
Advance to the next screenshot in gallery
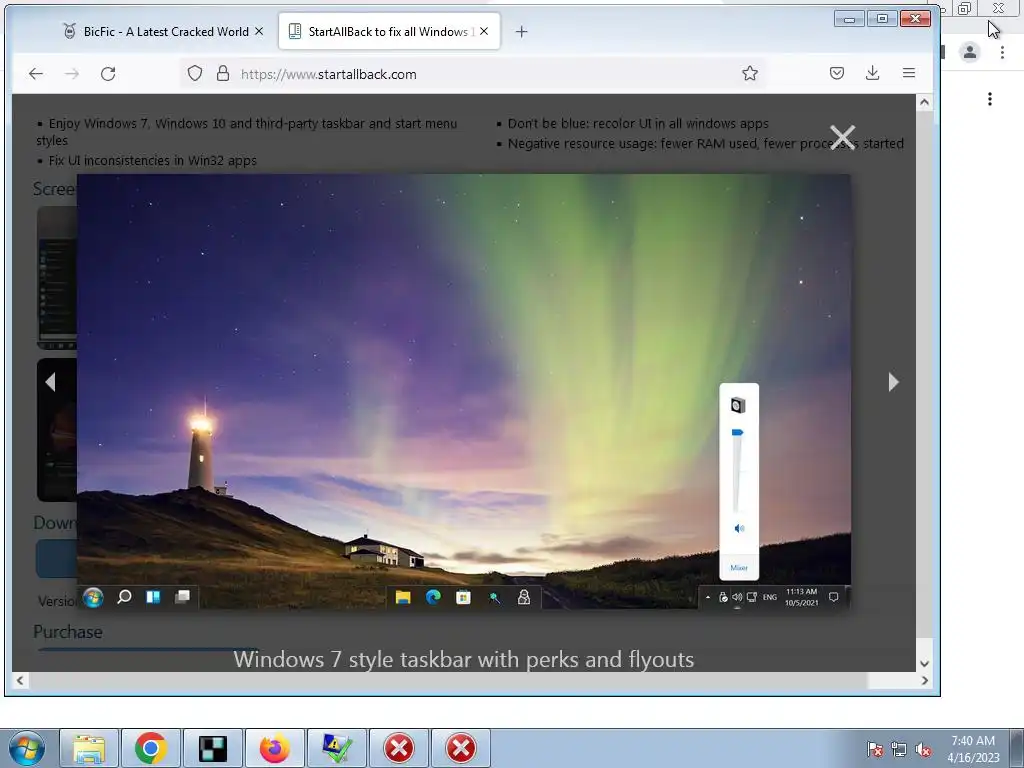893,382
